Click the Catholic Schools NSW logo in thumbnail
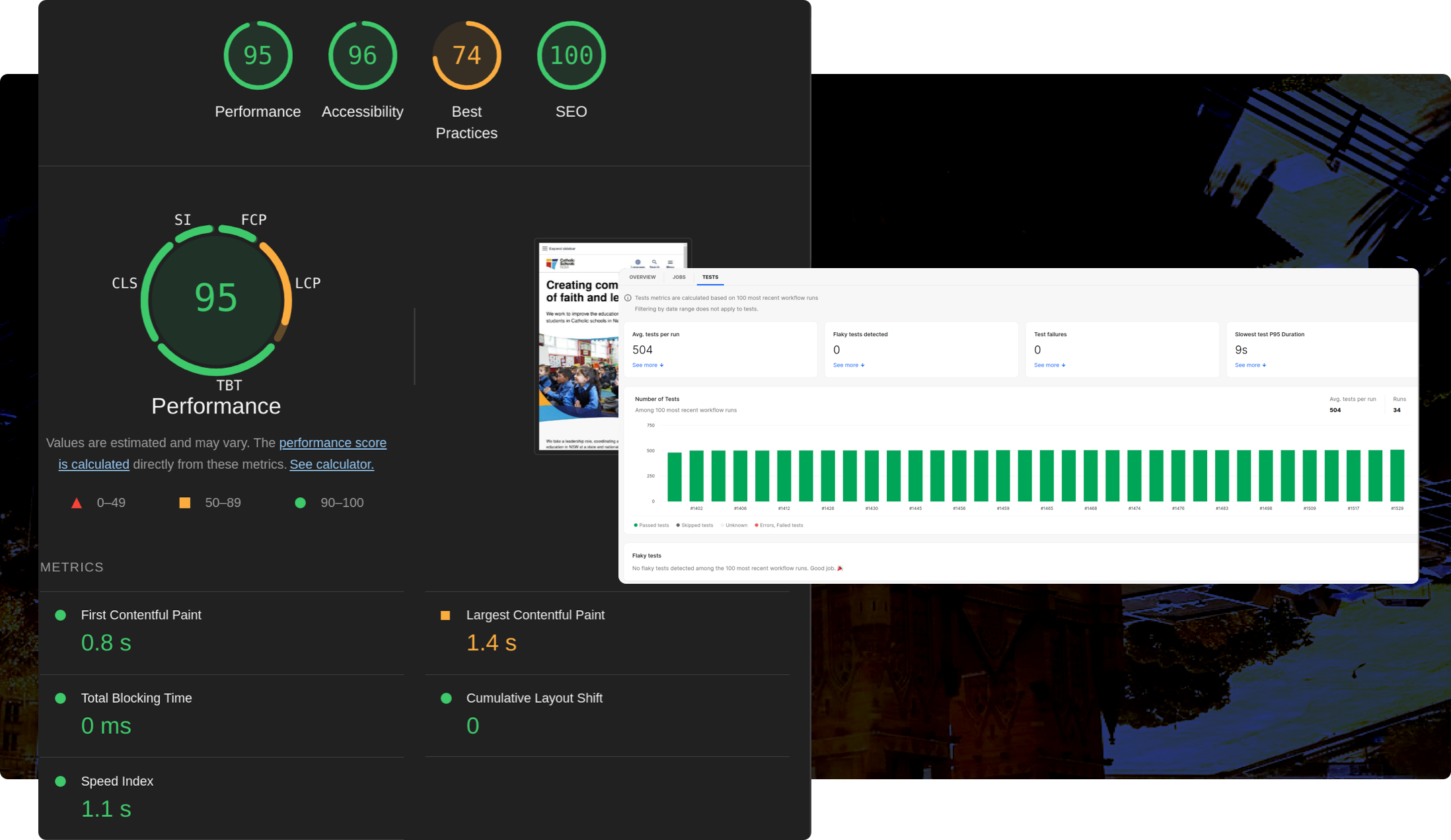This screenshot has height=840, width=1451. [x=560, y=263]
